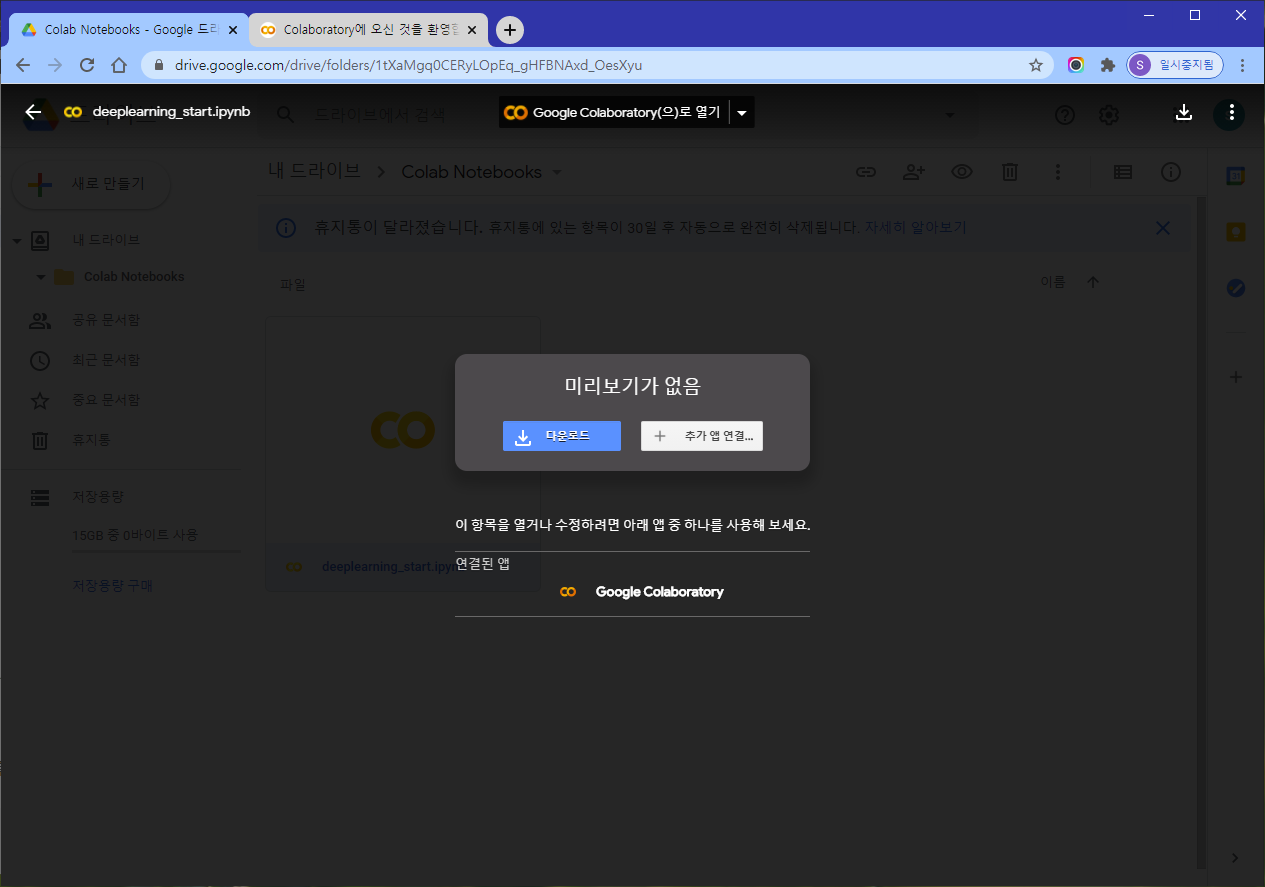
Task: Open 중요 문서함 in the sidebar
Action: [106, 400]
